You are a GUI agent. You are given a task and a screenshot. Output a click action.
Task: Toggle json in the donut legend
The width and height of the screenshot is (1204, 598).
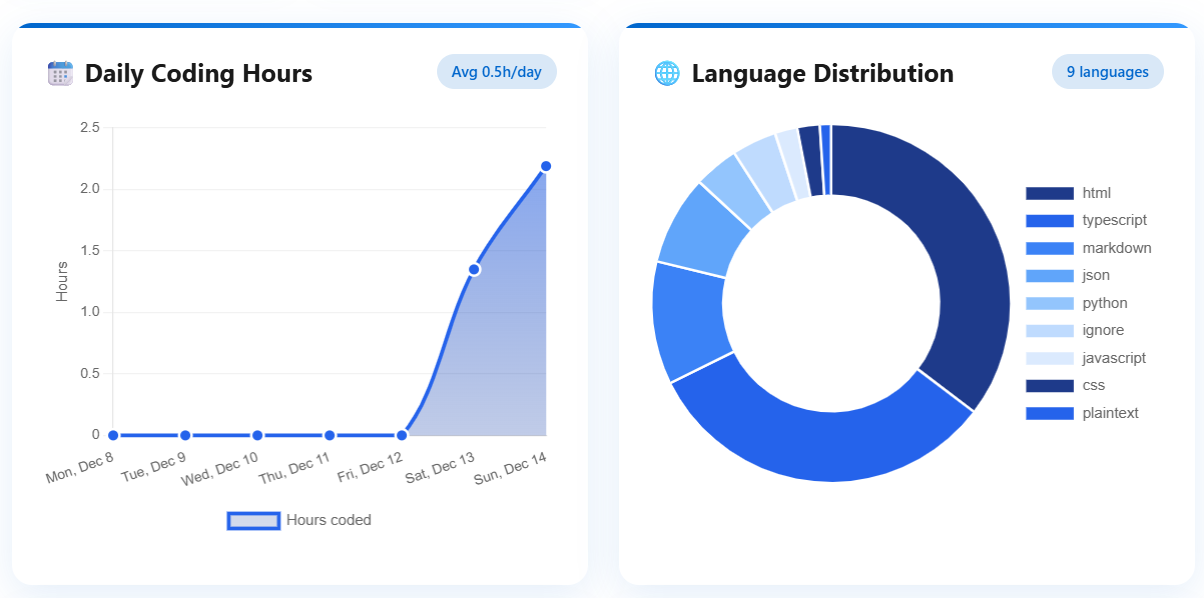[1068, 275]
